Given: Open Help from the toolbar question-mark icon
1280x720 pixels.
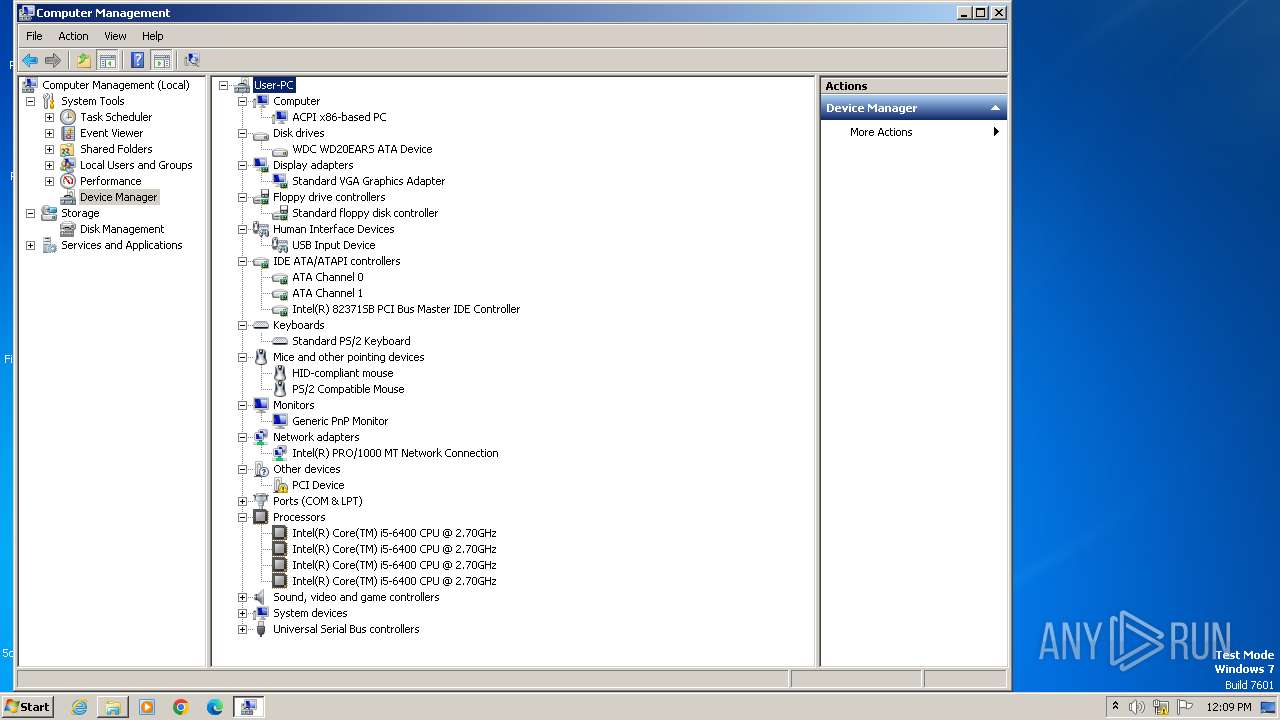Looking at the screenshot, I should click(137, 60).
